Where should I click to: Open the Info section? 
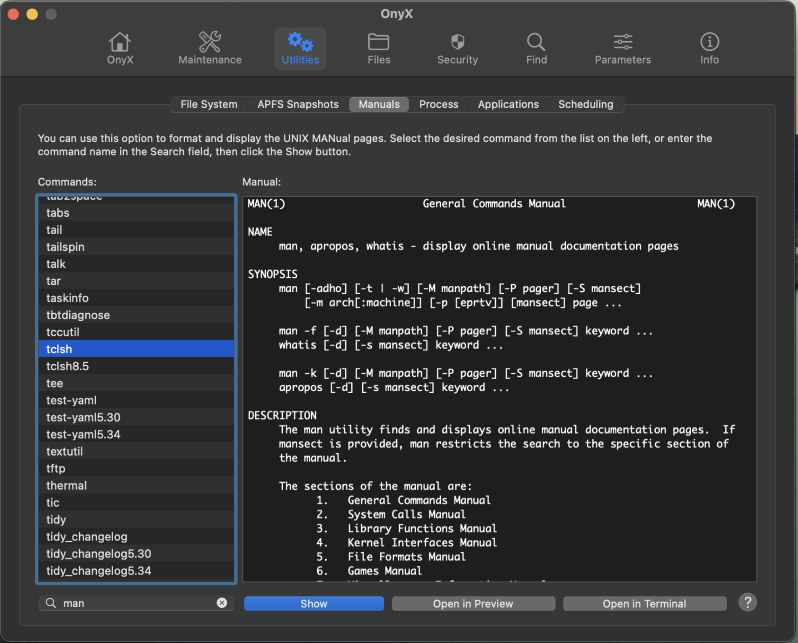tap(709, 48)
